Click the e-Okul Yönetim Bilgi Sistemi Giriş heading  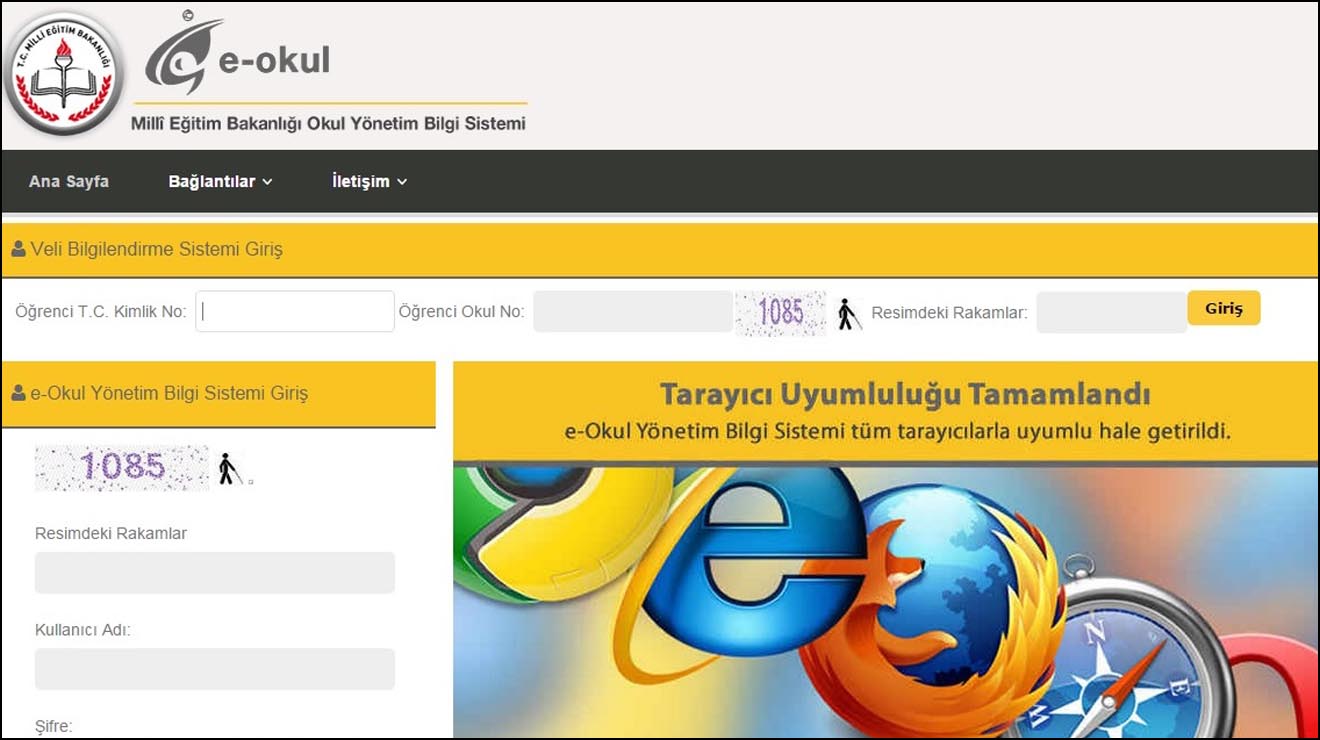pos(169,393)
